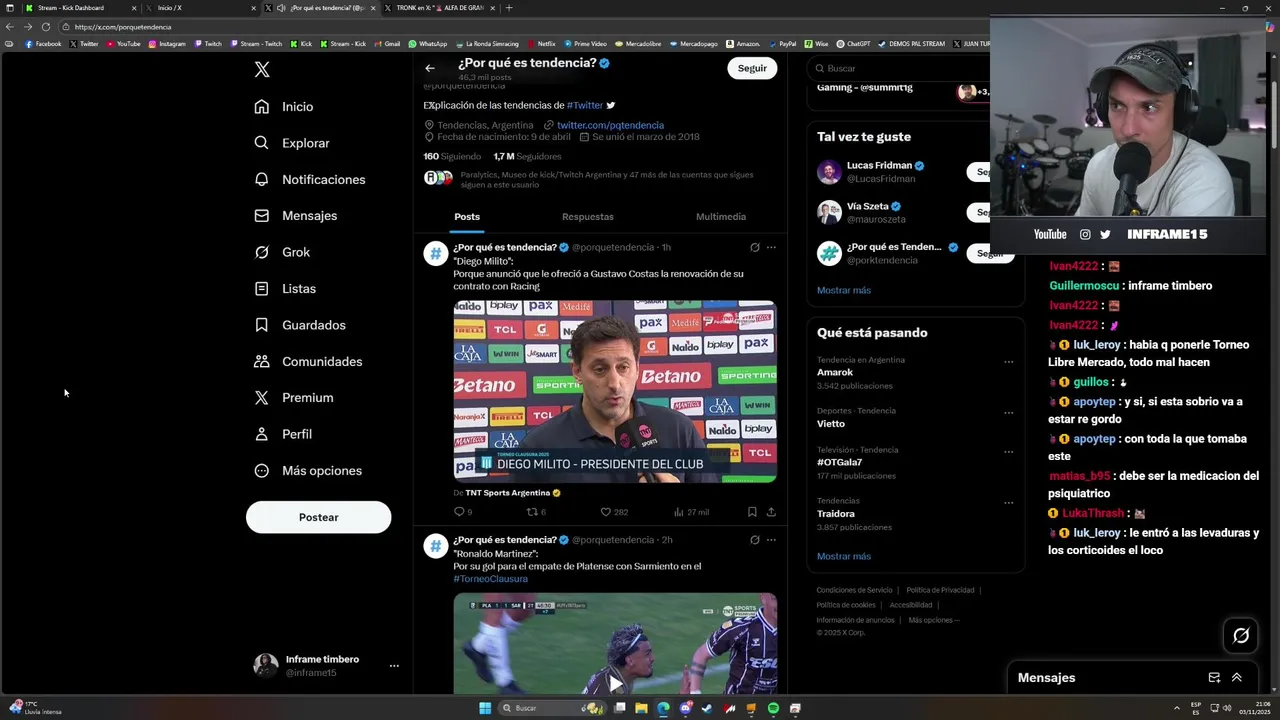Open more options for #OTGala7 trend
1280x720 pixels.
pos(1009,452)
